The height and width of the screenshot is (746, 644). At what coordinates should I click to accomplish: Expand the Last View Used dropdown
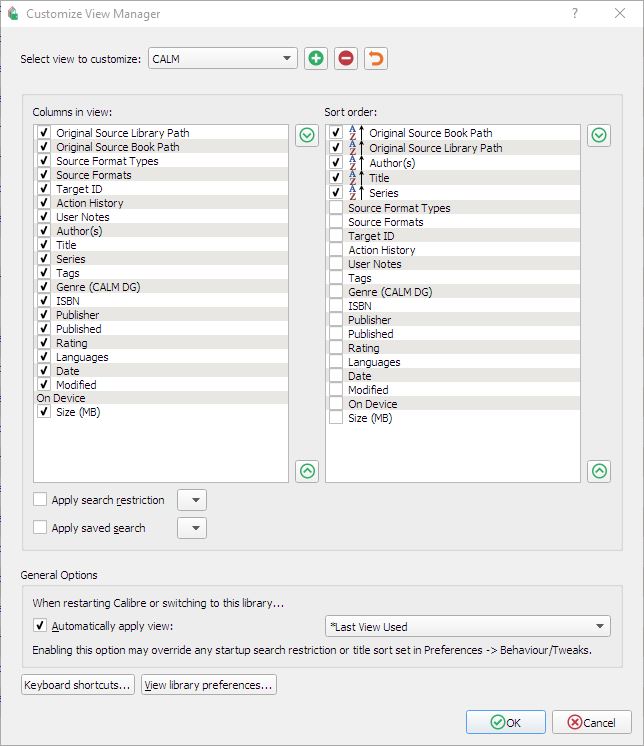click(468, 627)
